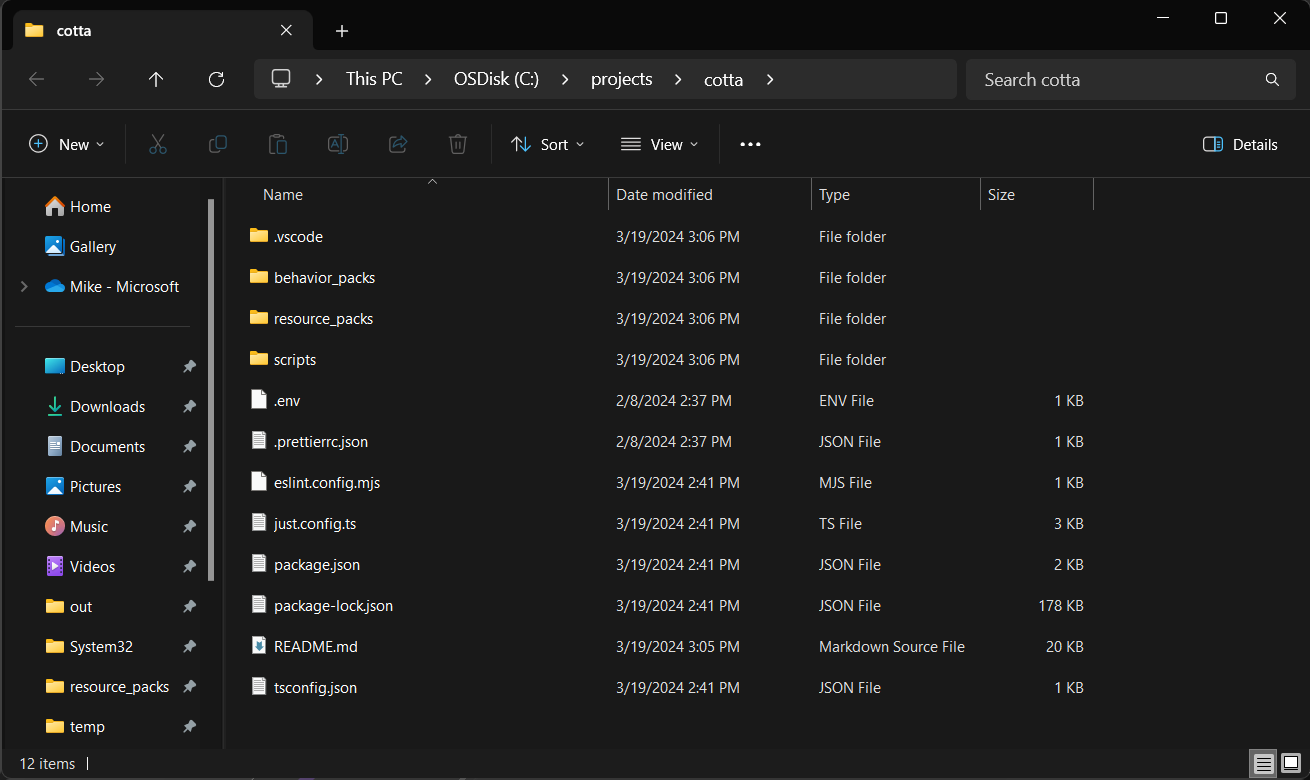Screen dimensions: 1310x780
Task: Click the Paste icon
Action: pyautogui.click(x=278, y=144)
